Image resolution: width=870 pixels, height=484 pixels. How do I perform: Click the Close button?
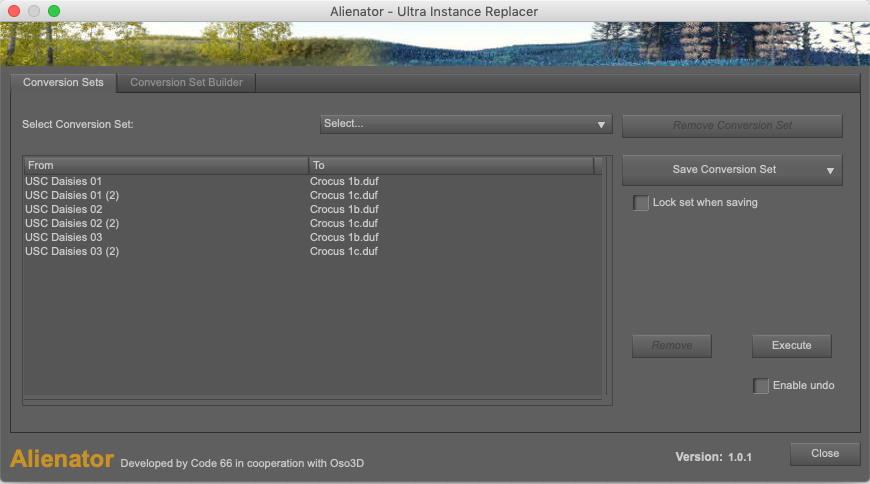825,454
